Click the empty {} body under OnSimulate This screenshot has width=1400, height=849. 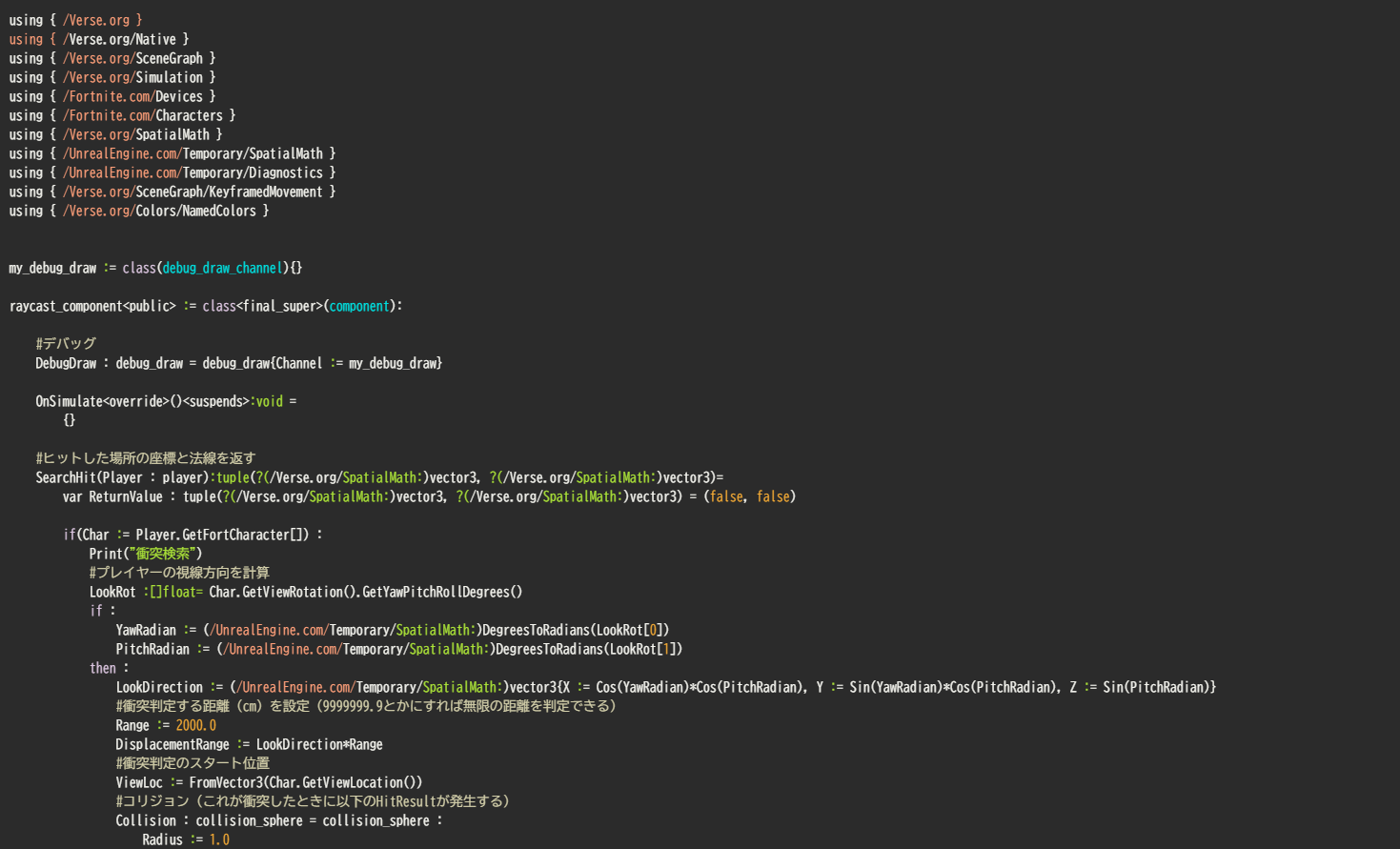click(69, 420)
